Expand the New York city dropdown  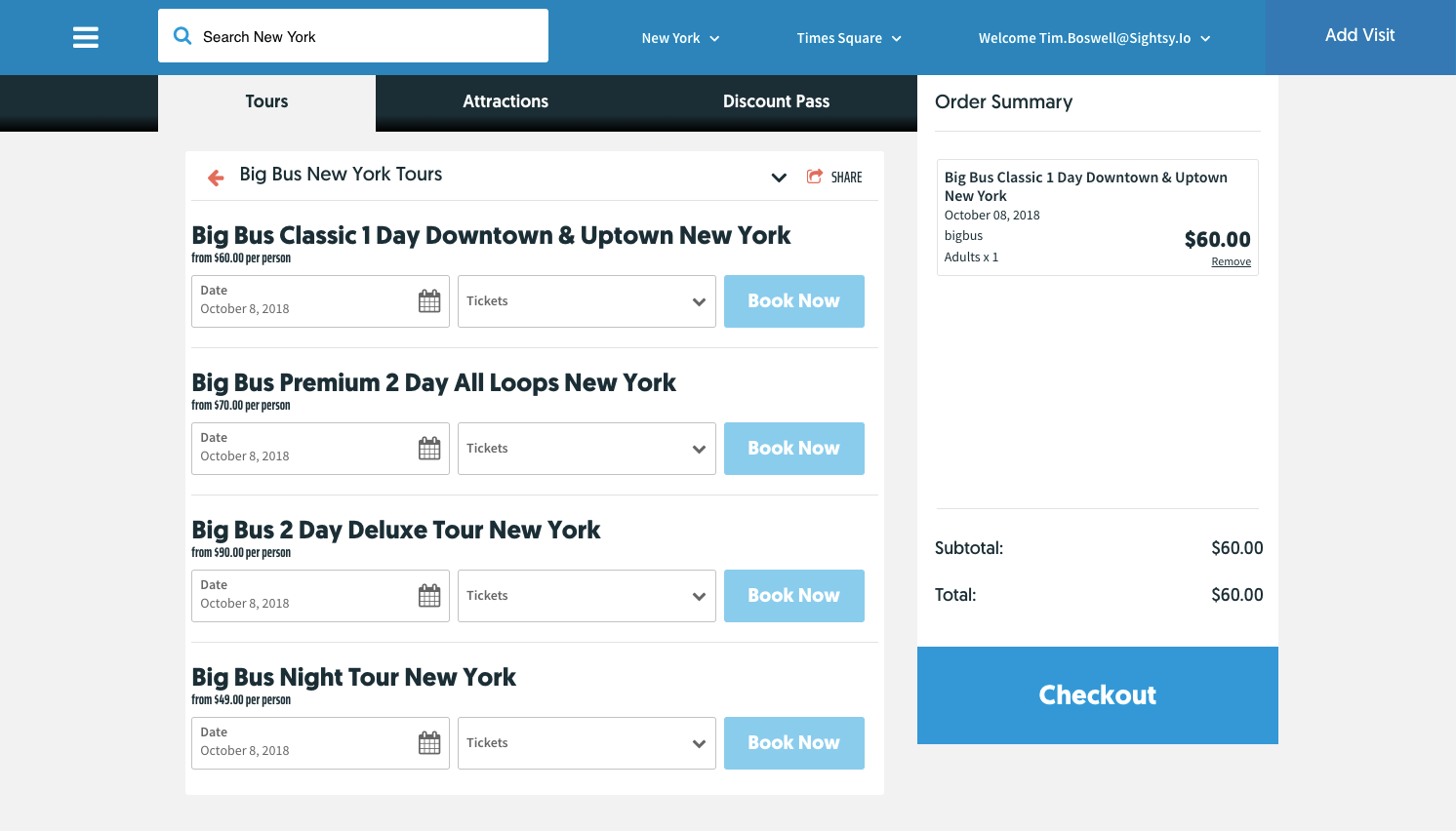coord(680,38)
